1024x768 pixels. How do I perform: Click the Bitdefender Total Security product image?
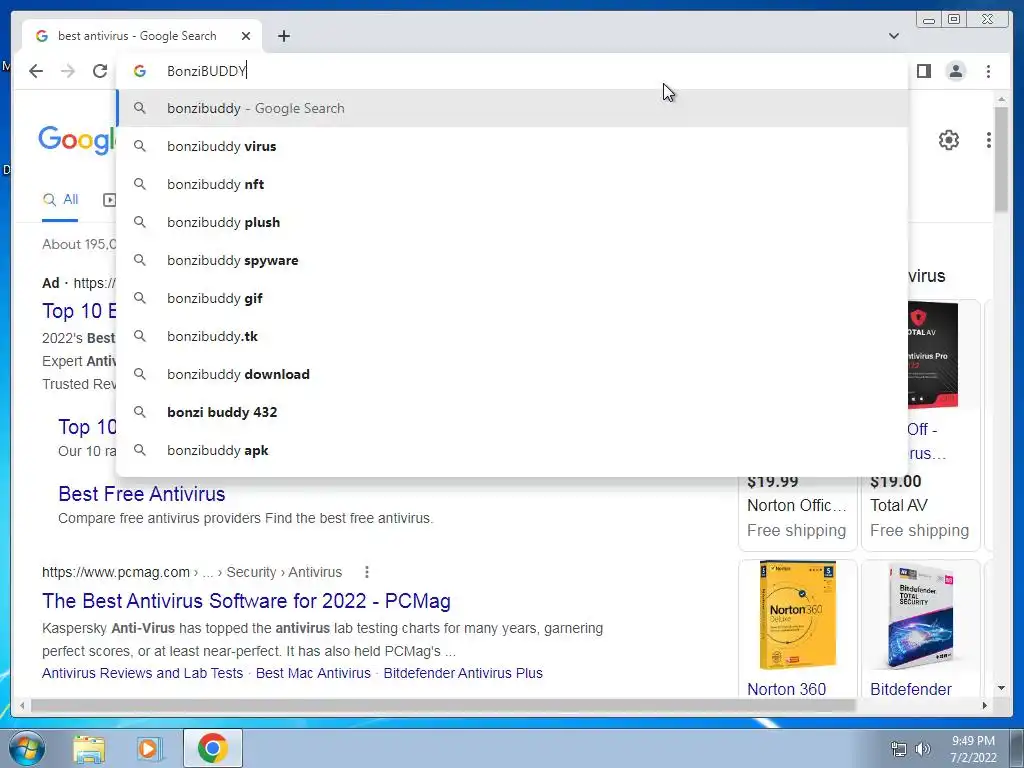(920, 615)
